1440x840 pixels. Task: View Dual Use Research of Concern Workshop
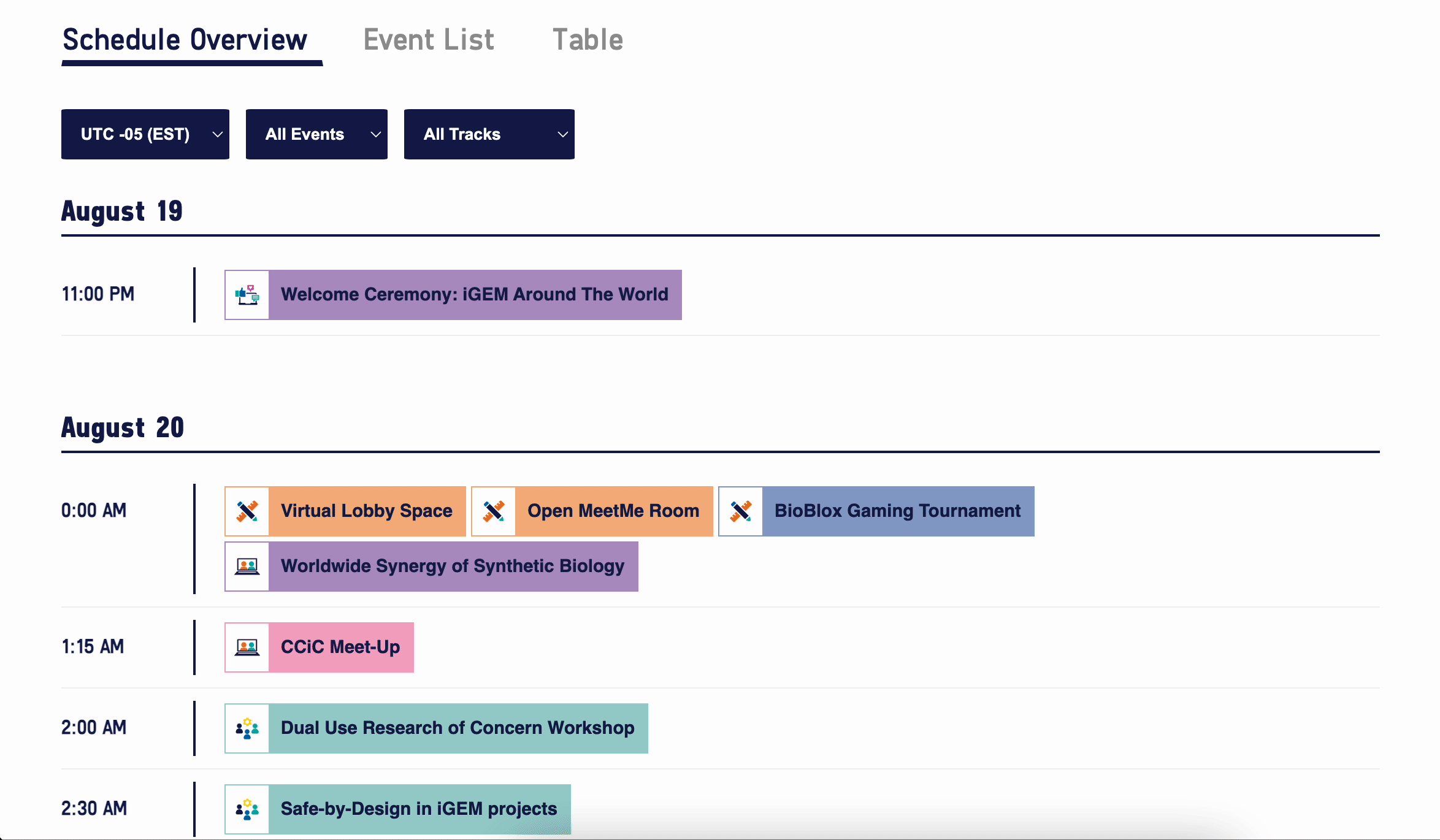pos(458,728)
